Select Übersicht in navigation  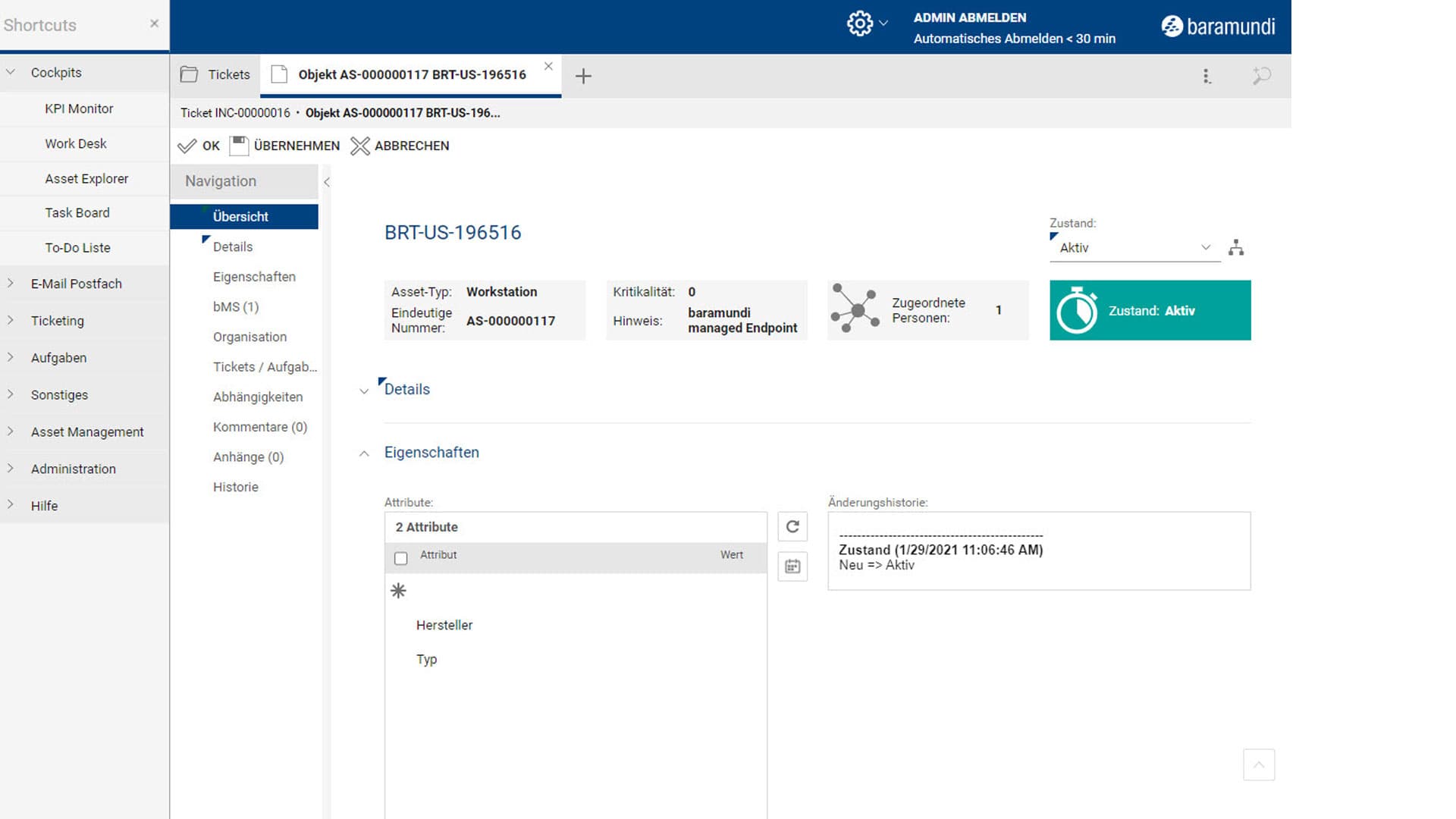coord(244,216)
